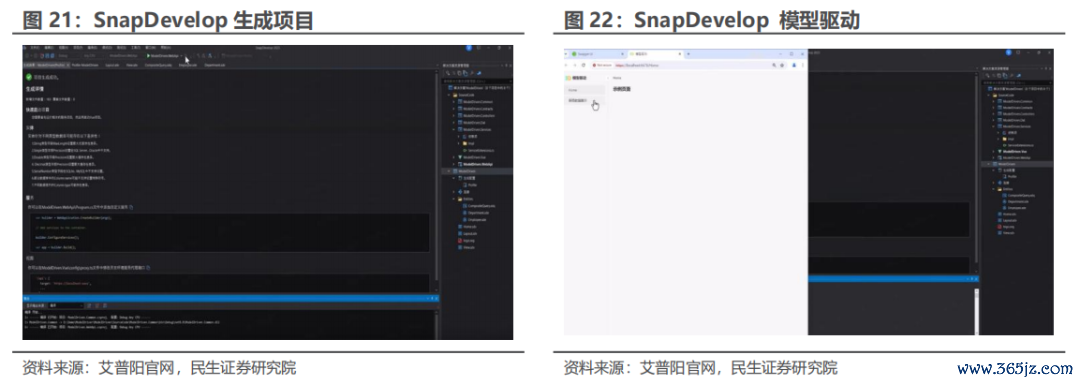Viewport: 1080px width, 384px height.
Task: Select Home item in Figure 22 web sidebar
Action: pos(584,90)
